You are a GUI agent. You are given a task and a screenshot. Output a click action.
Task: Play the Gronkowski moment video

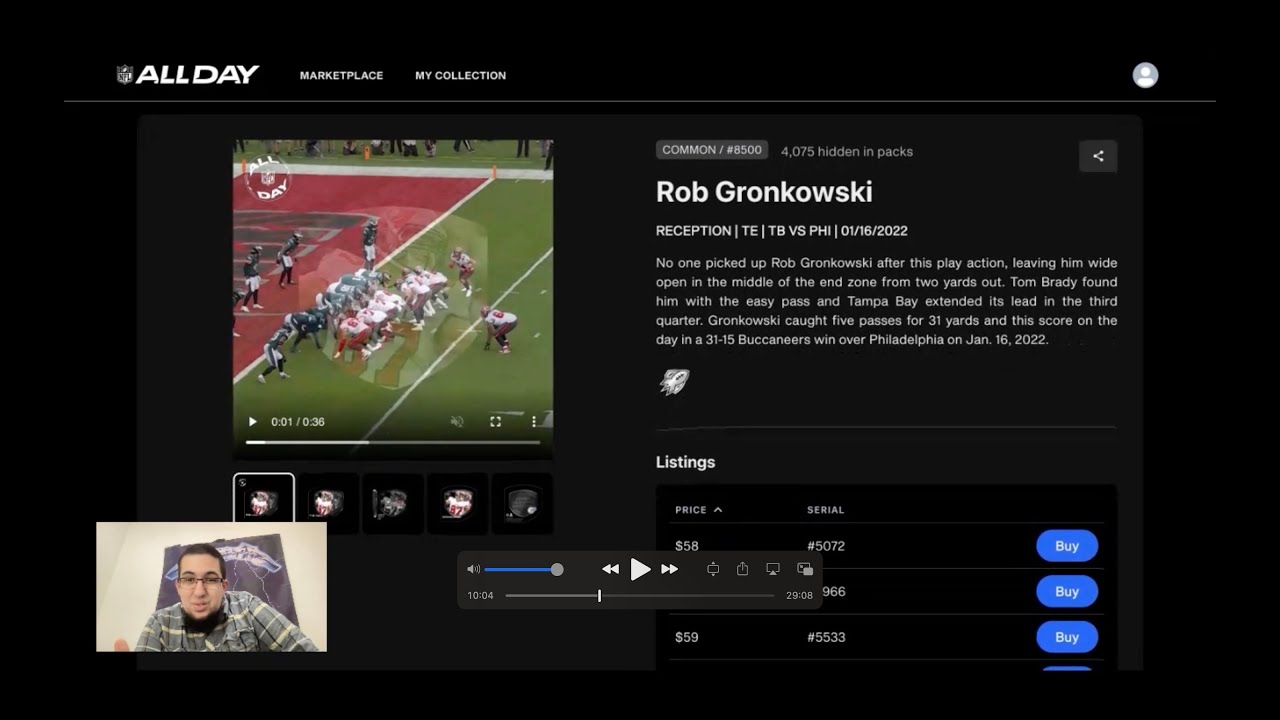click(x=252, y=422)
